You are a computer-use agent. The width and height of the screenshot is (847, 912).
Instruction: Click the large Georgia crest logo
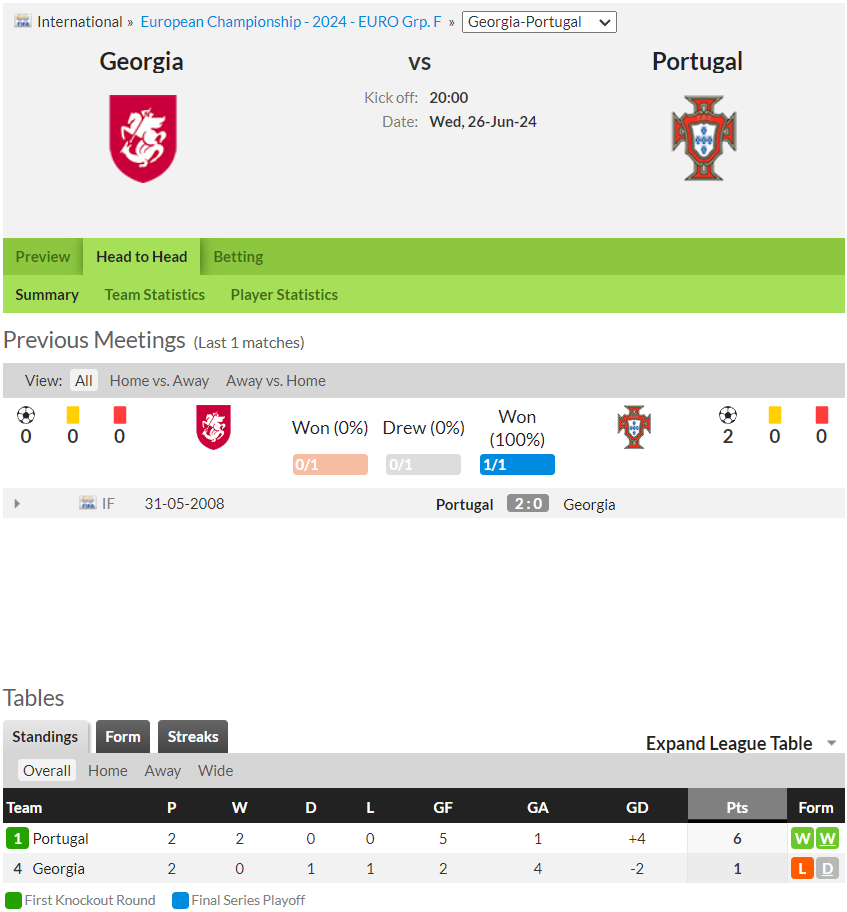pos(143,138)
